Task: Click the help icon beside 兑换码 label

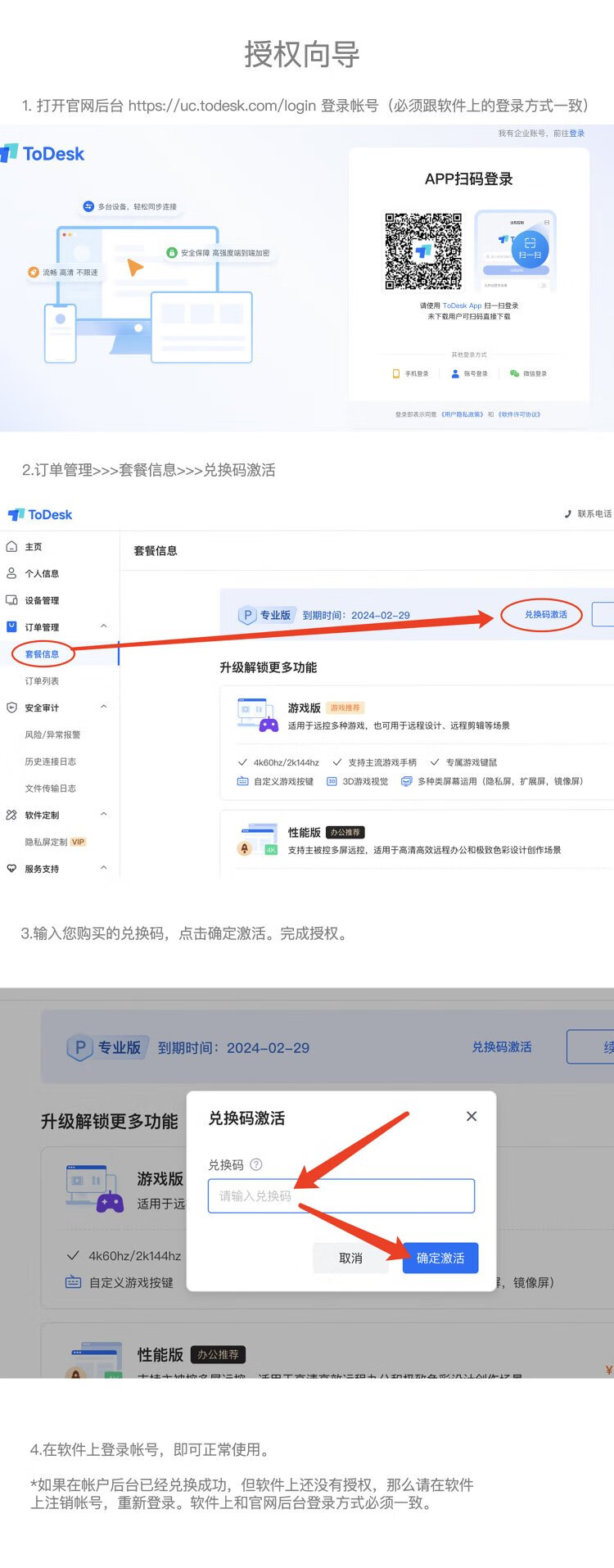Action: [x=256, y=1164]
